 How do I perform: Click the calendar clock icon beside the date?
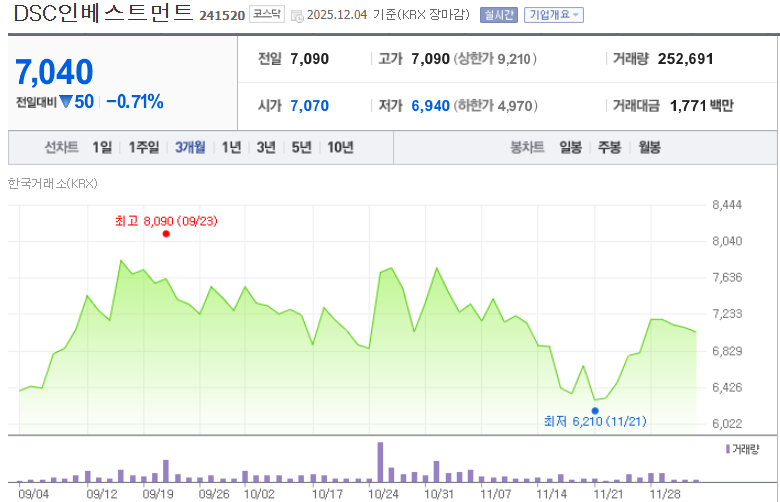[x=297, y=16]
